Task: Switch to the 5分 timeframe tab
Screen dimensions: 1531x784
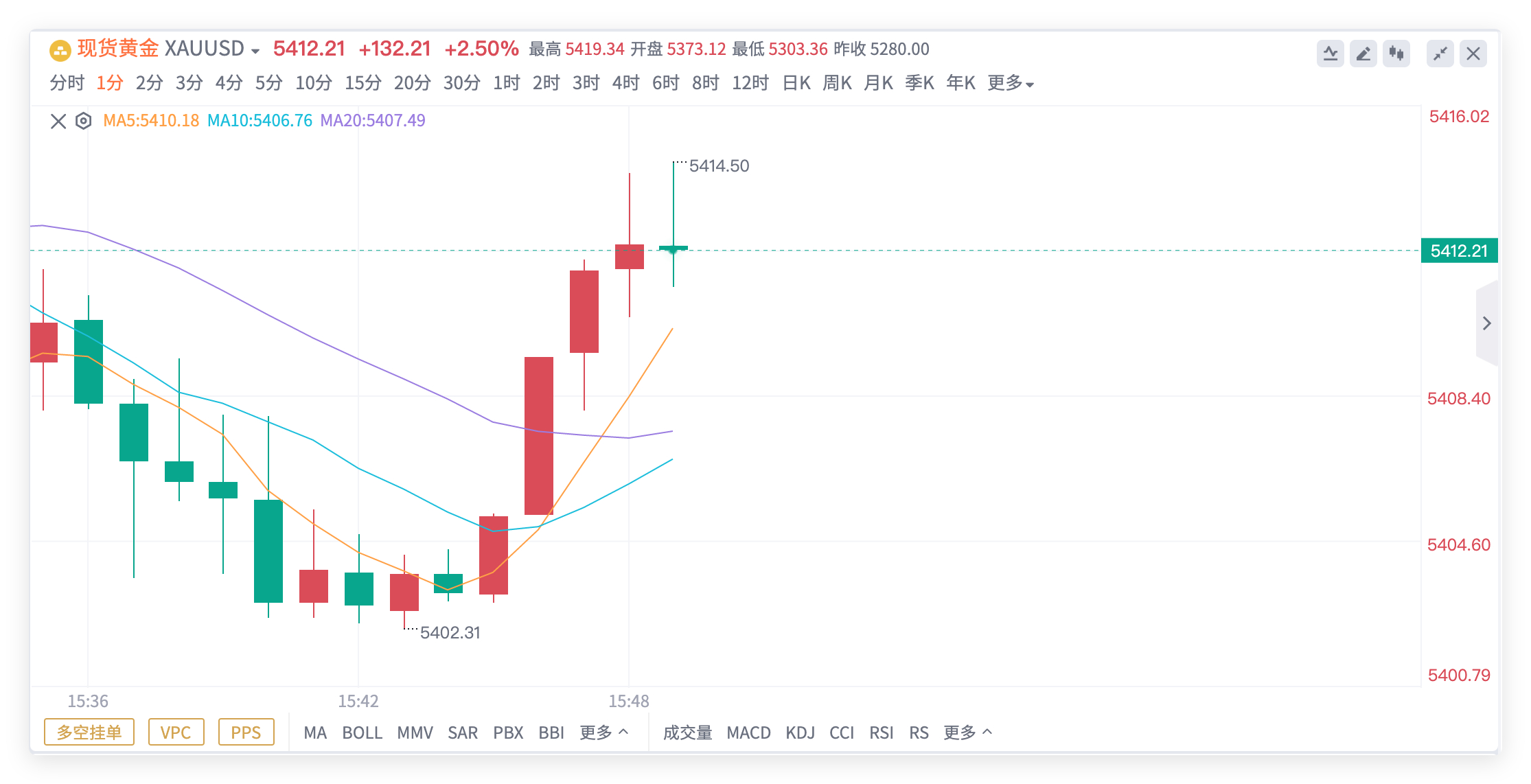Action: point(268,83)
